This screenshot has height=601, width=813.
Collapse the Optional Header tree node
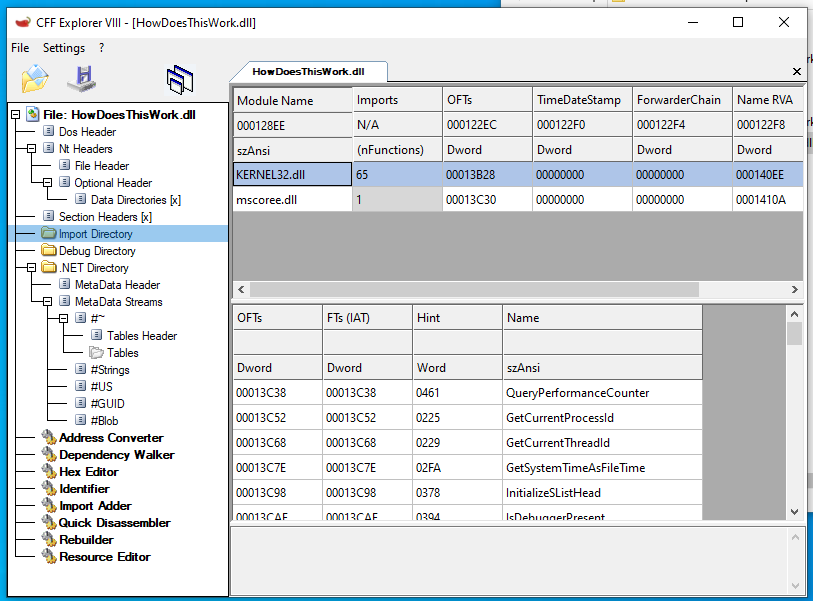[x=48, y=183]
